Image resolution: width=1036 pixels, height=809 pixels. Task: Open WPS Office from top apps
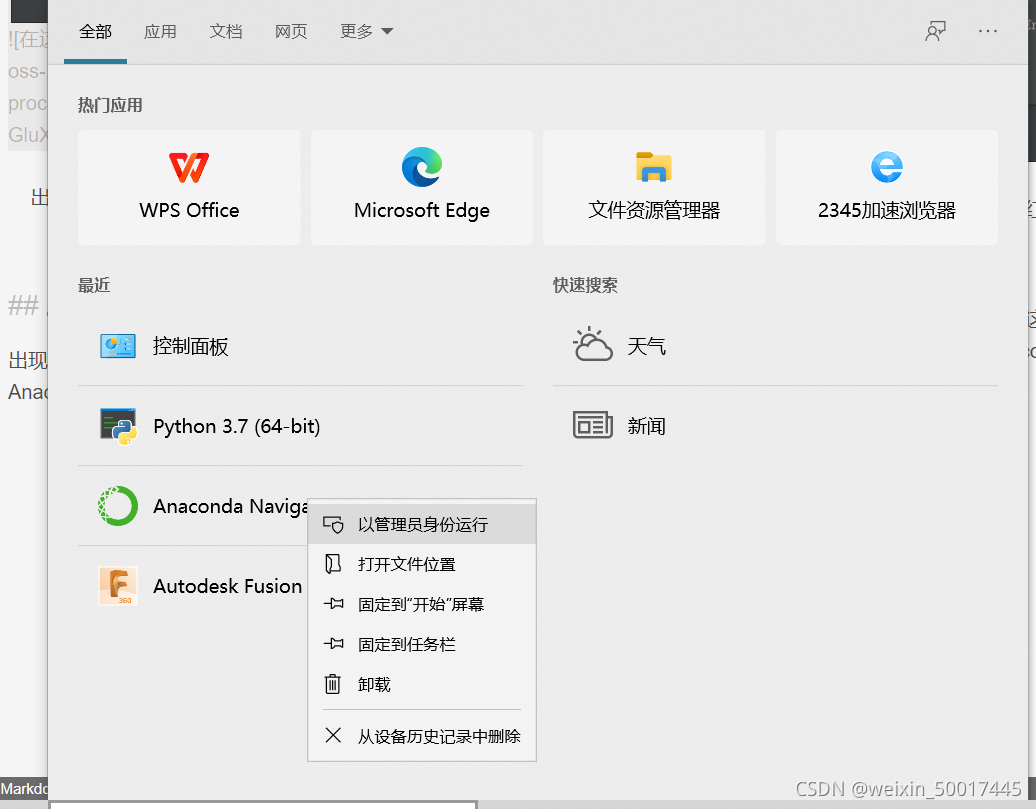(x=189, y=187)
